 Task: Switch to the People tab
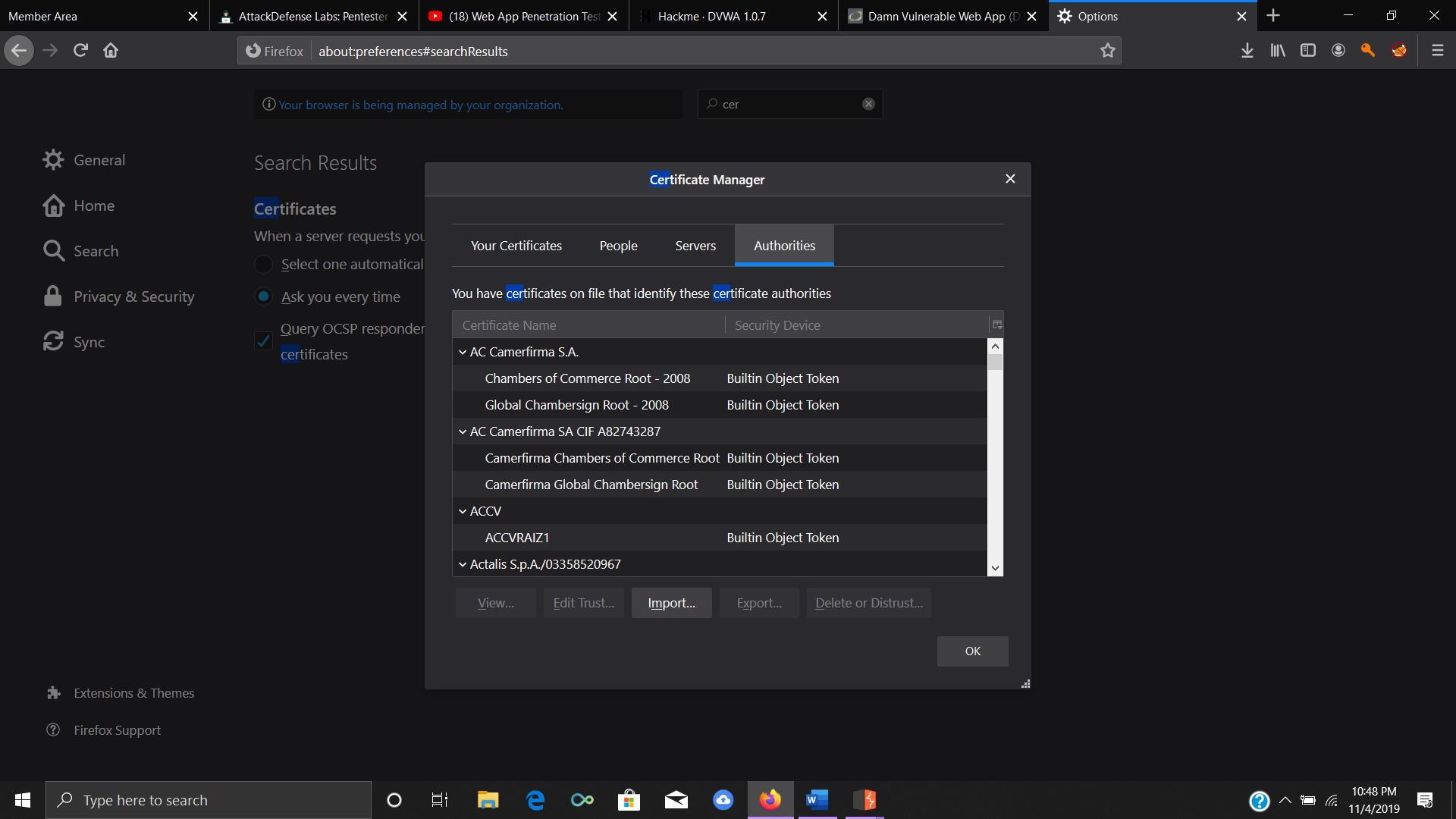619,246
